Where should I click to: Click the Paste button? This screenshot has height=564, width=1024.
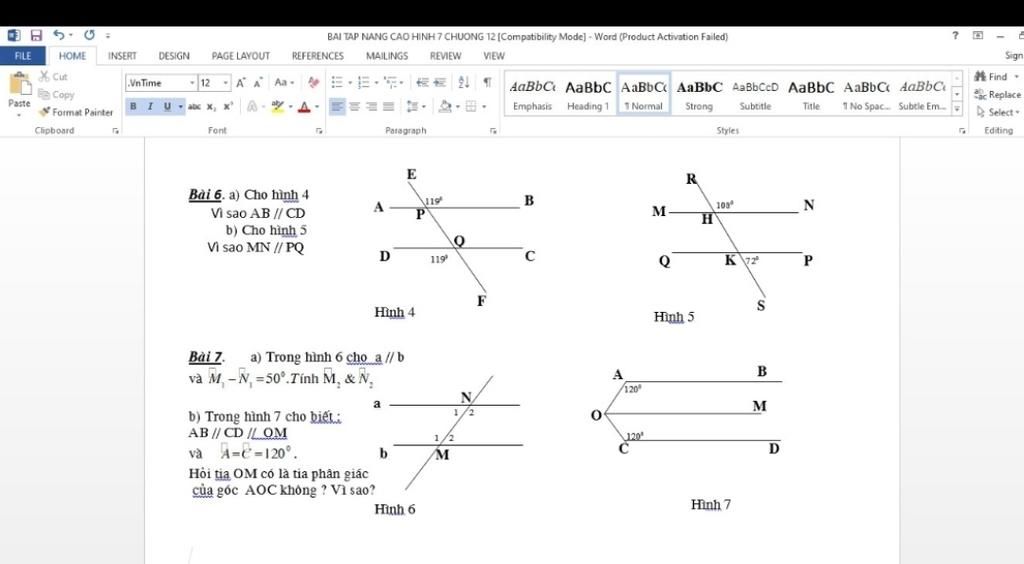[x=19, y=91]
